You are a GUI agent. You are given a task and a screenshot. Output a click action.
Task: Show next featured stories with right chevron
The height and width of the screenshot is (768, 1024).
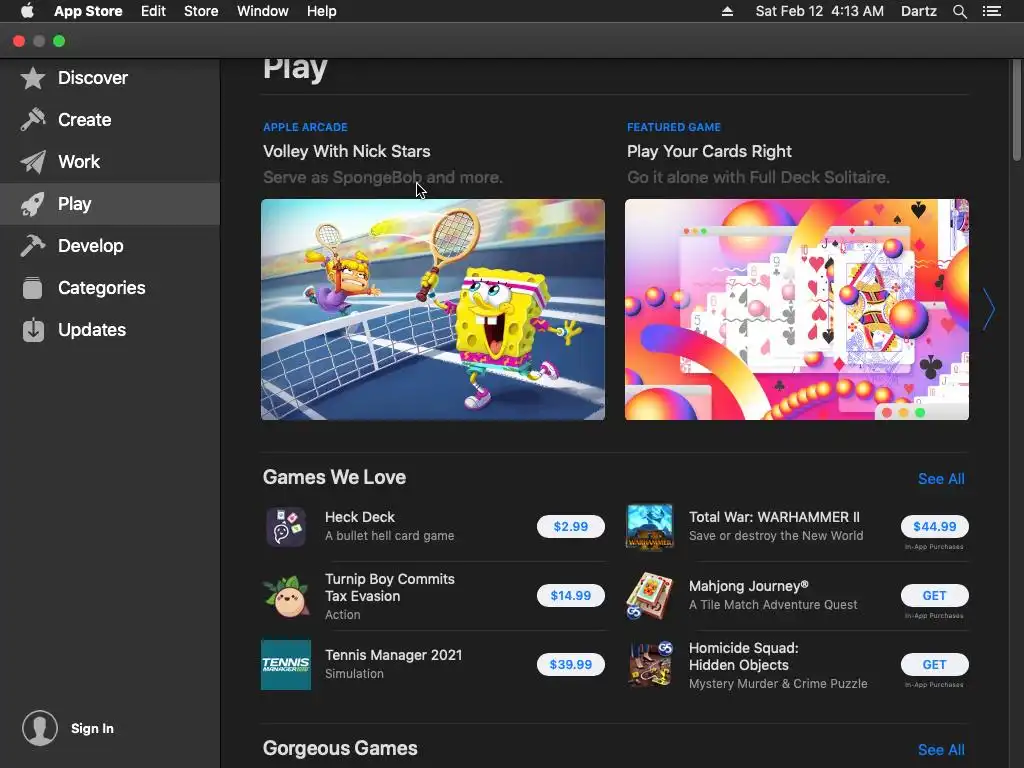pos(989,309)
